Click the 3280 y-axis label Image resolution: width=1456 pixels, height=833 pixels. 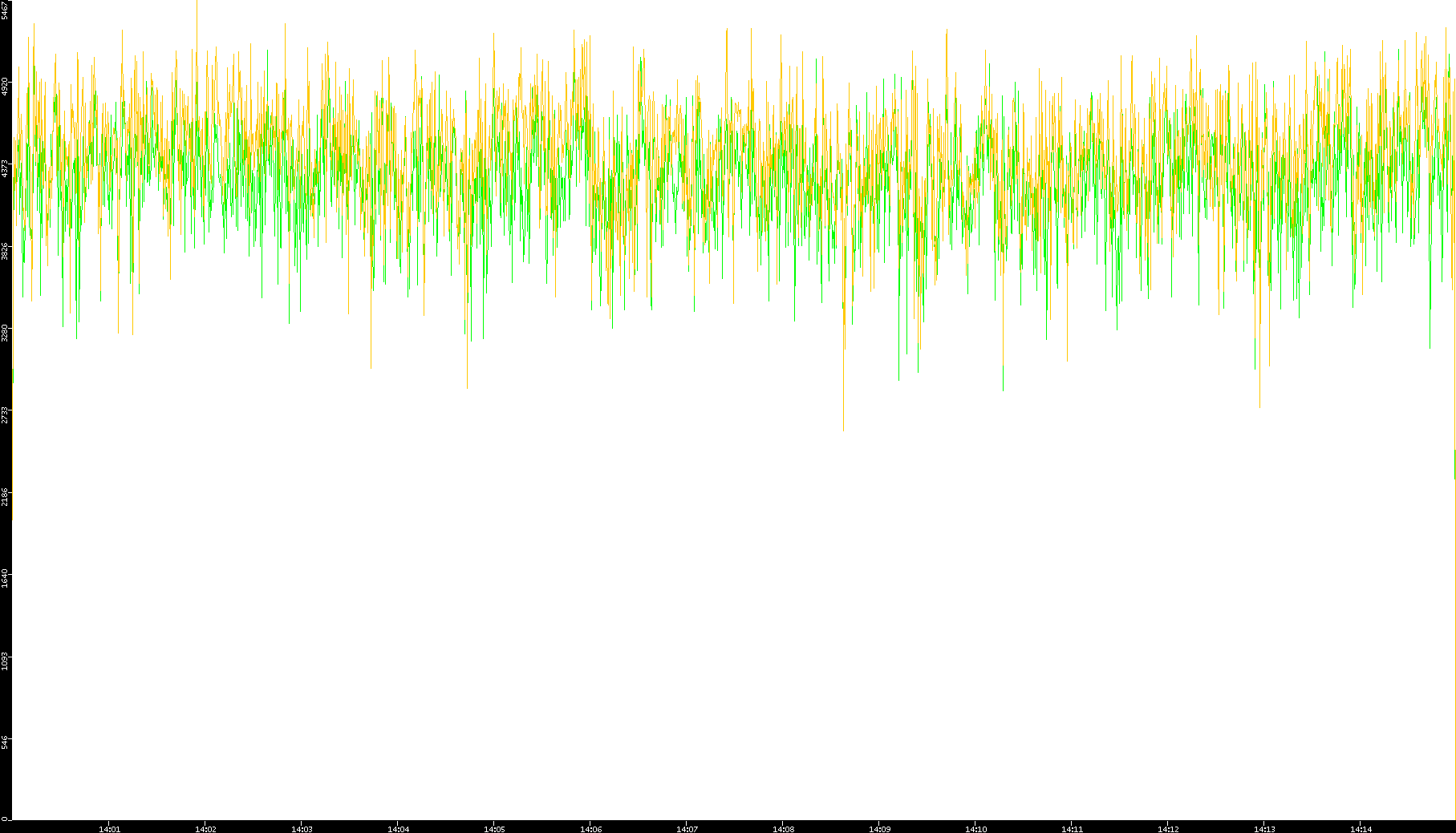tap(5, 333)
